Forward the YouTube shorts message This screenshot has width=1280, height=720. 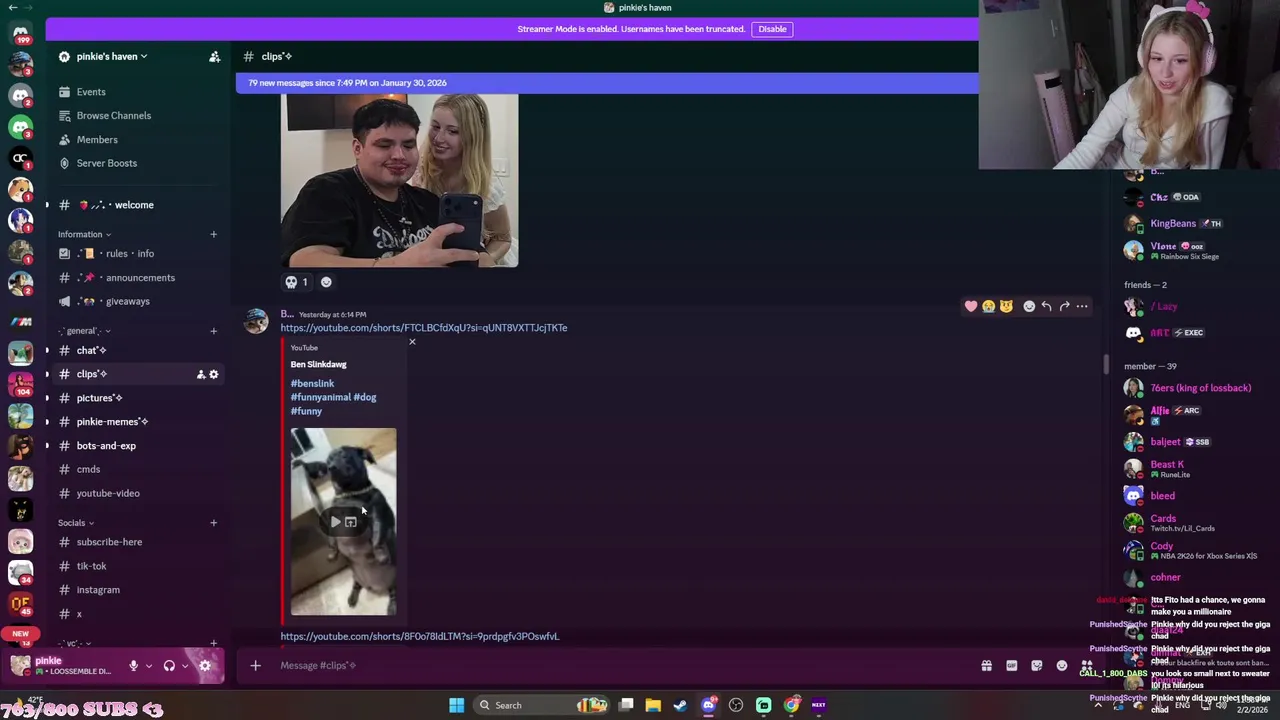point(1064,306)
